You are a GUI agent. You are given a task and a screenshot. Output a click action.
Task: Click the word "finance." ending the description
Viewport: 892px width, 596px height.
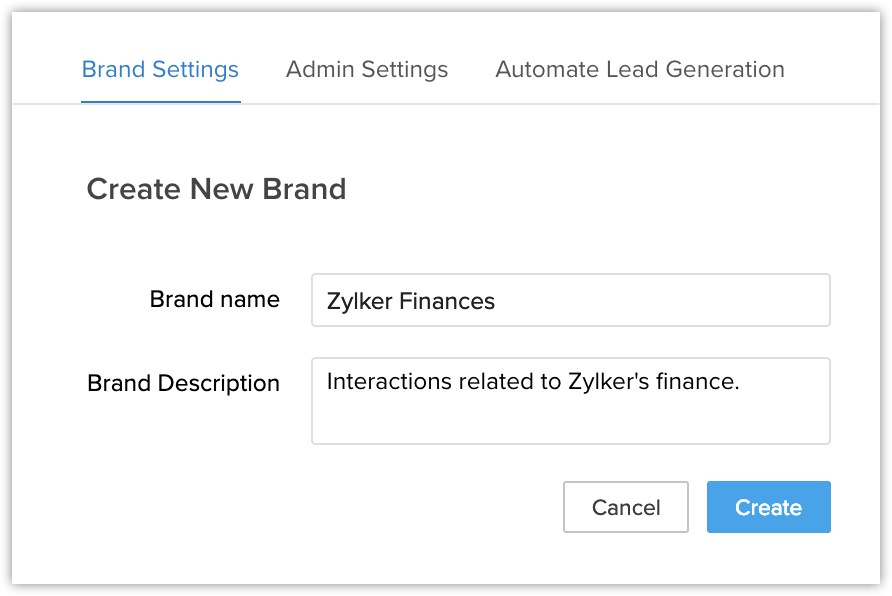698,381
